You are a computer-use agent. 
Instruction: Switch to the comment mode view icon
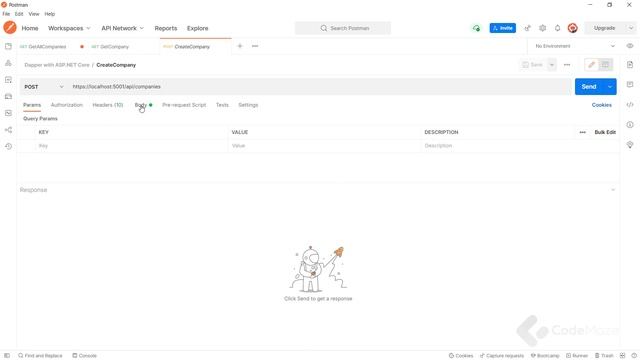tap(605, 65)
